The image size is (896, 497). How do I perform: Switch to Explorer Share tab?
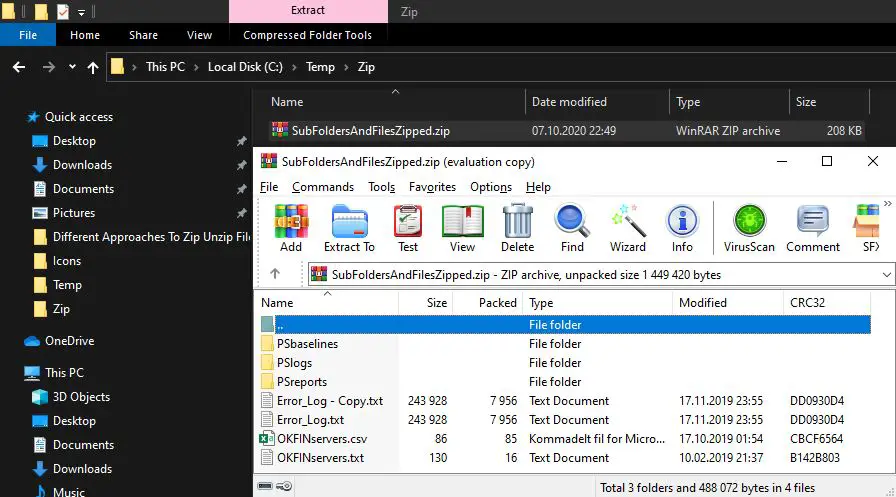click(143, 35)
